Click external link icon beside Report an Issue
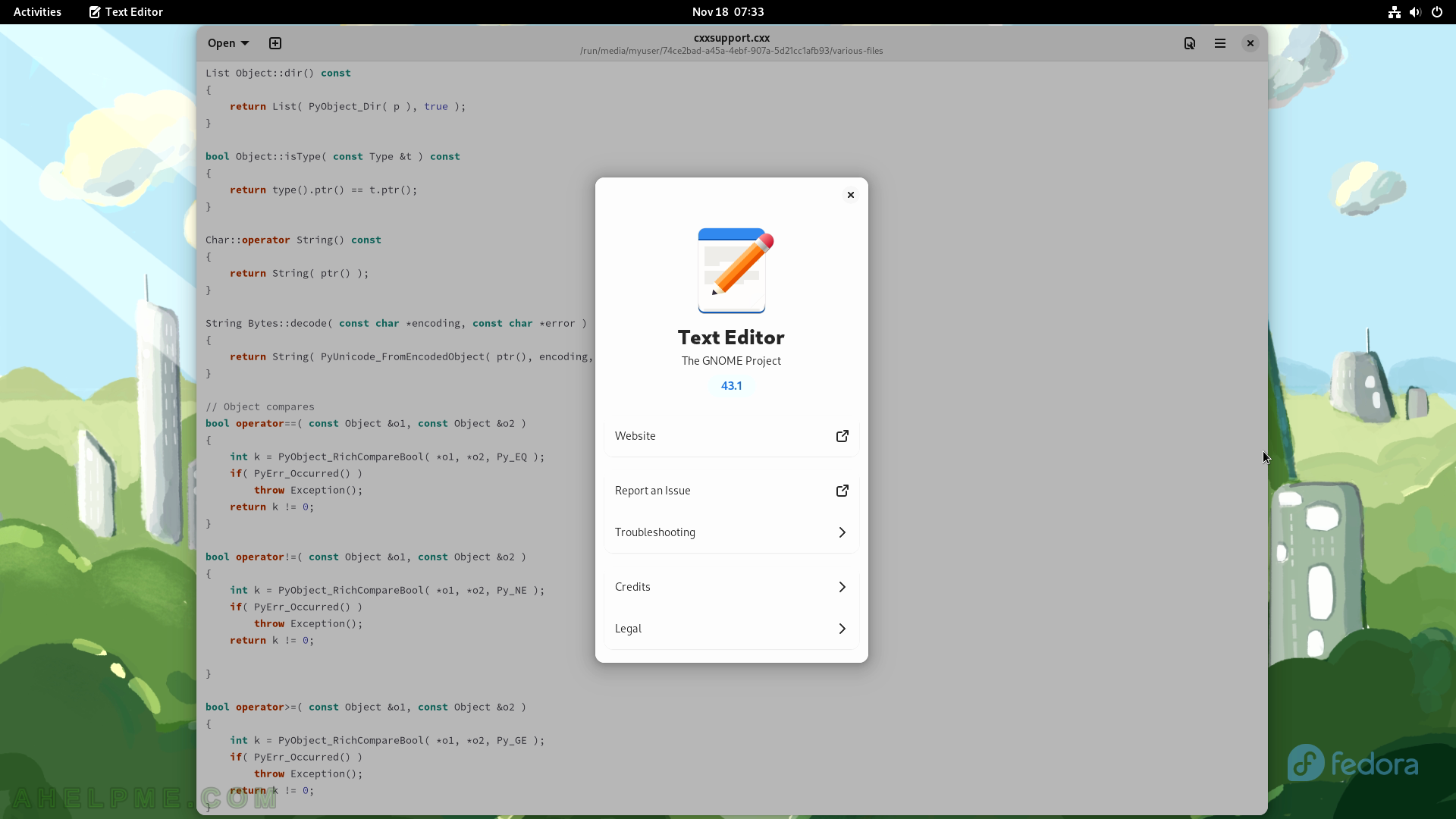 (x=842, y=491)
